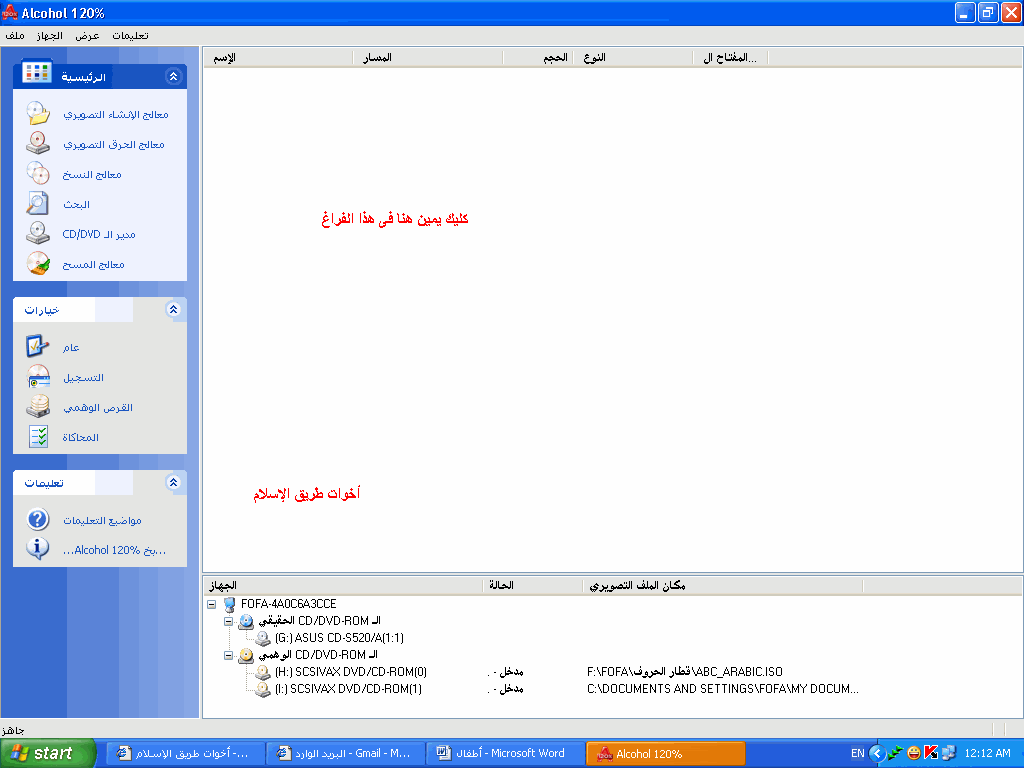Select the FOFA-4A0C6A3CCE computer icon

click(229, 604)
